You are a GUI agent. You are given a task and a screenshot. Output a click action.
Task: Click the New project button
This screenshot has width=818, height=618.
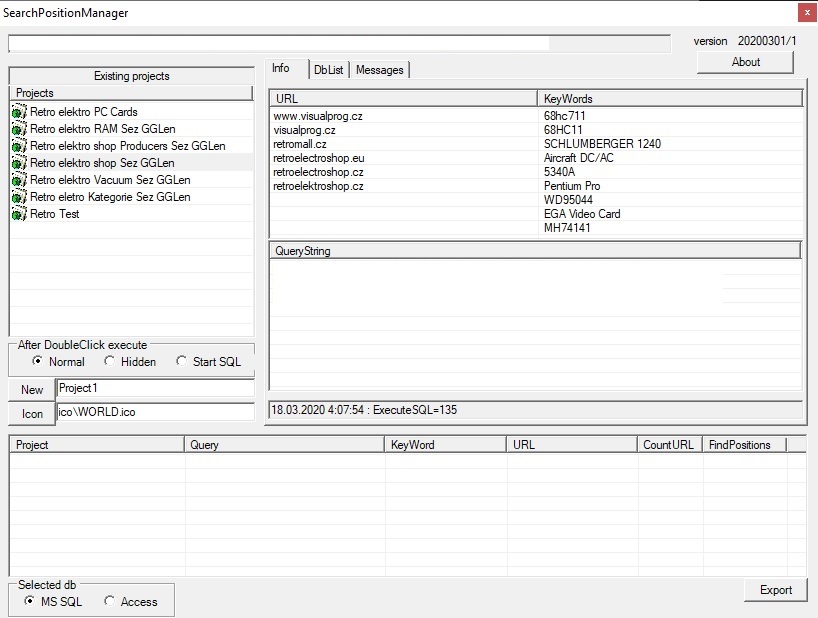point(32,389)
